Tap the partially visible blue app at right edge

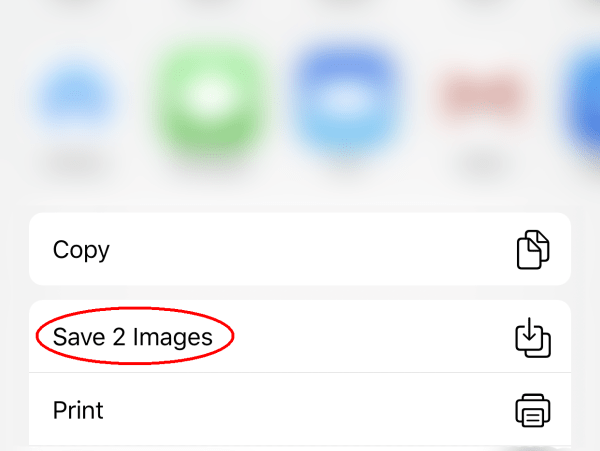[585, 95]
